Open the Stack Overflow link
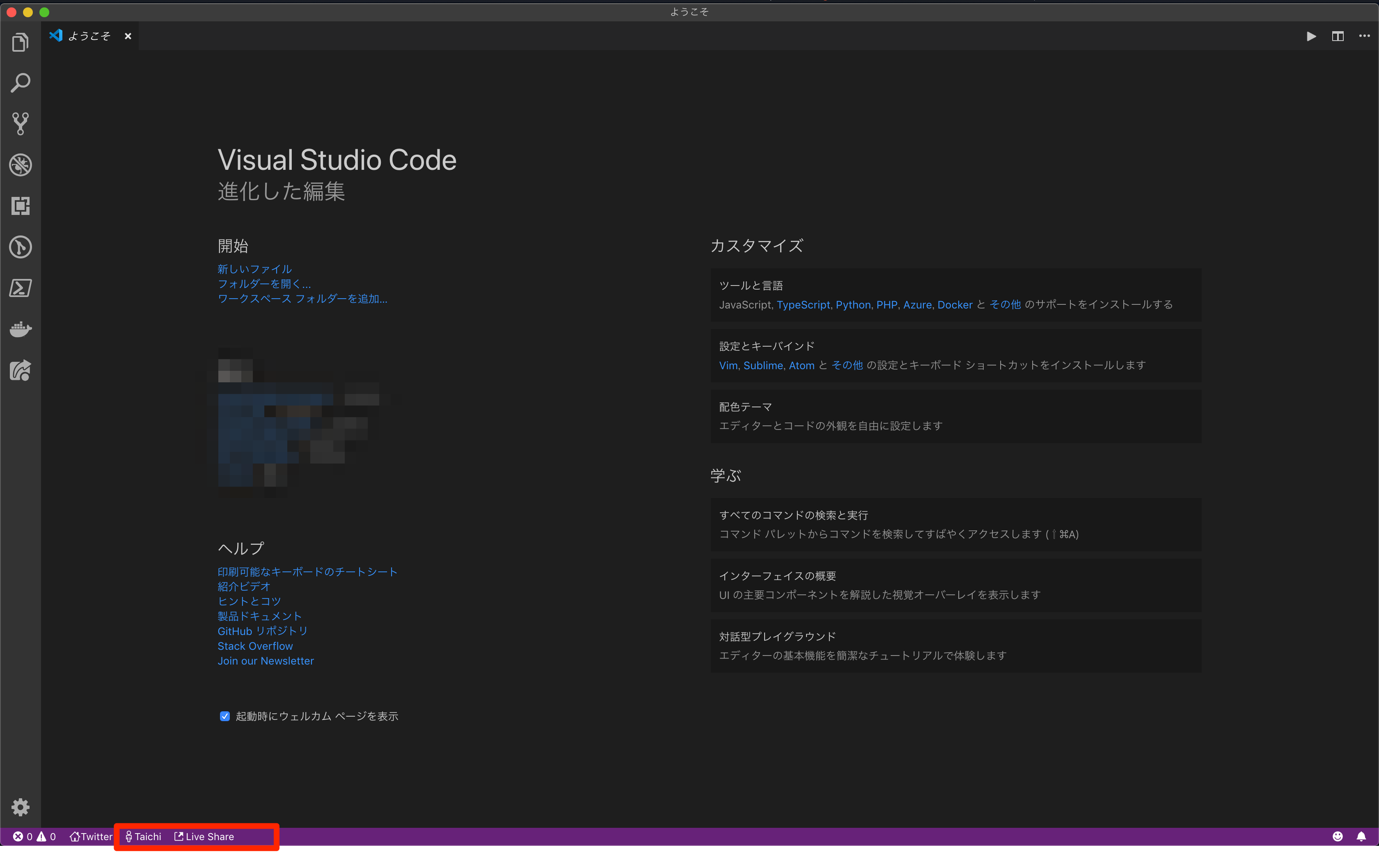This screenshot has height=868, width=1379. click(x=255, y=646)
